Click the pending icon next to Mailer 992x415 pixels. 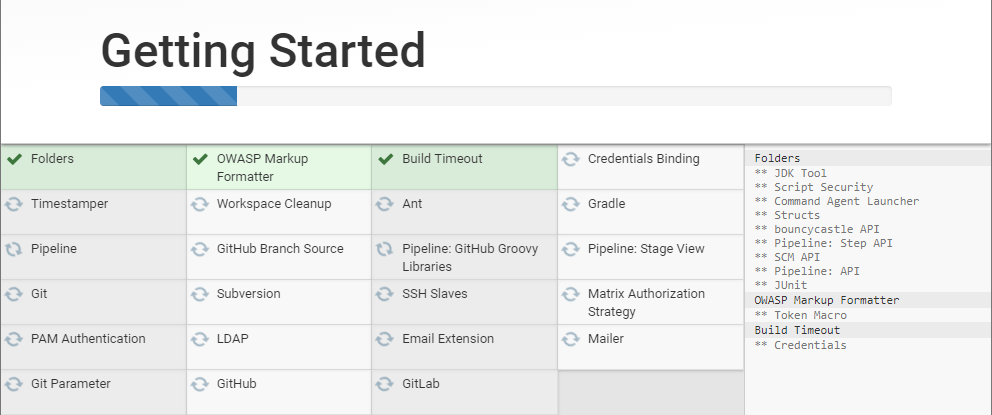(x=571, y=339)
